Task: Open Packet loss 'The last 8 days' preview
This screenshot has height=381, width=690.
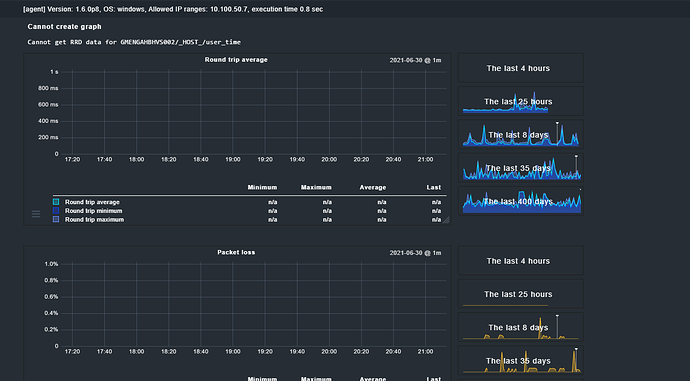Action: 521,327
